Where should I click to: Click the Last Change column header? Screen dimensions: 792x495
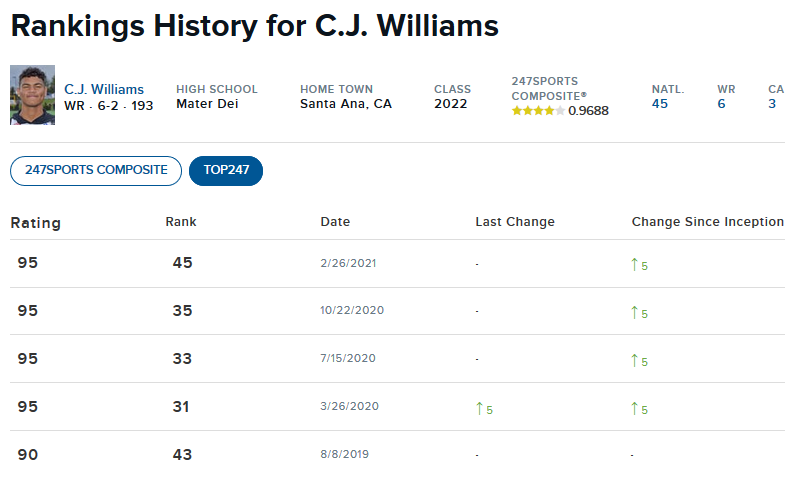tap(514, 222)
